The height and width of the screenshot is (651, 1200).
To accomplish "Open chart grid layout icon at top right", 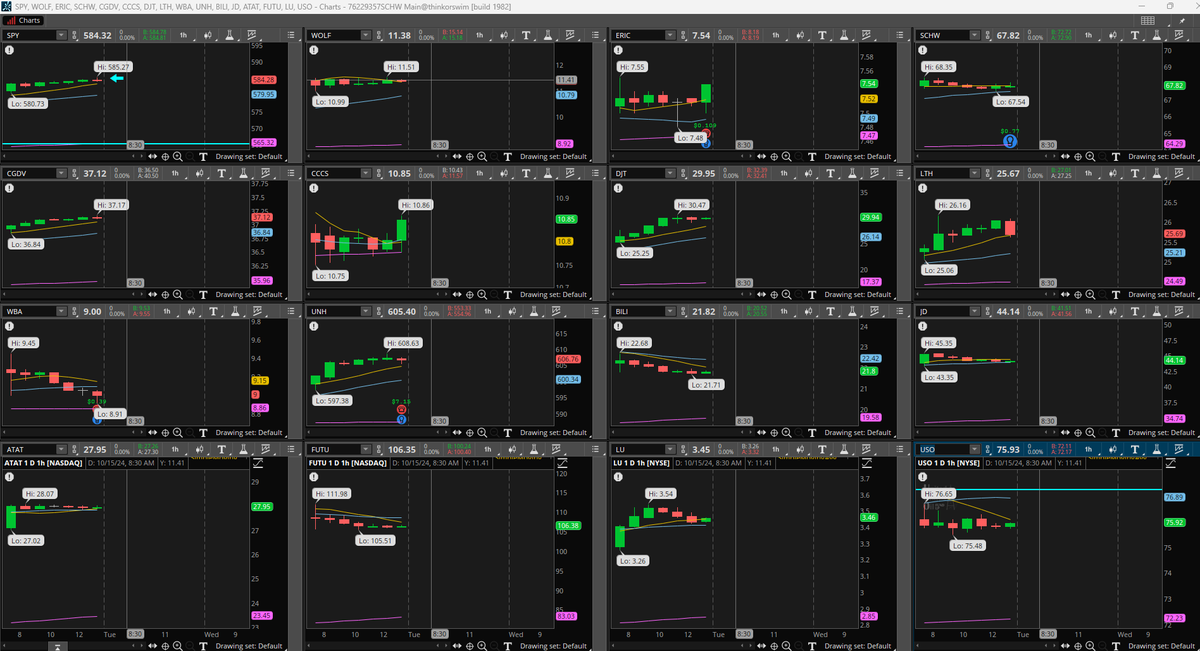I will click(1148, 20).
